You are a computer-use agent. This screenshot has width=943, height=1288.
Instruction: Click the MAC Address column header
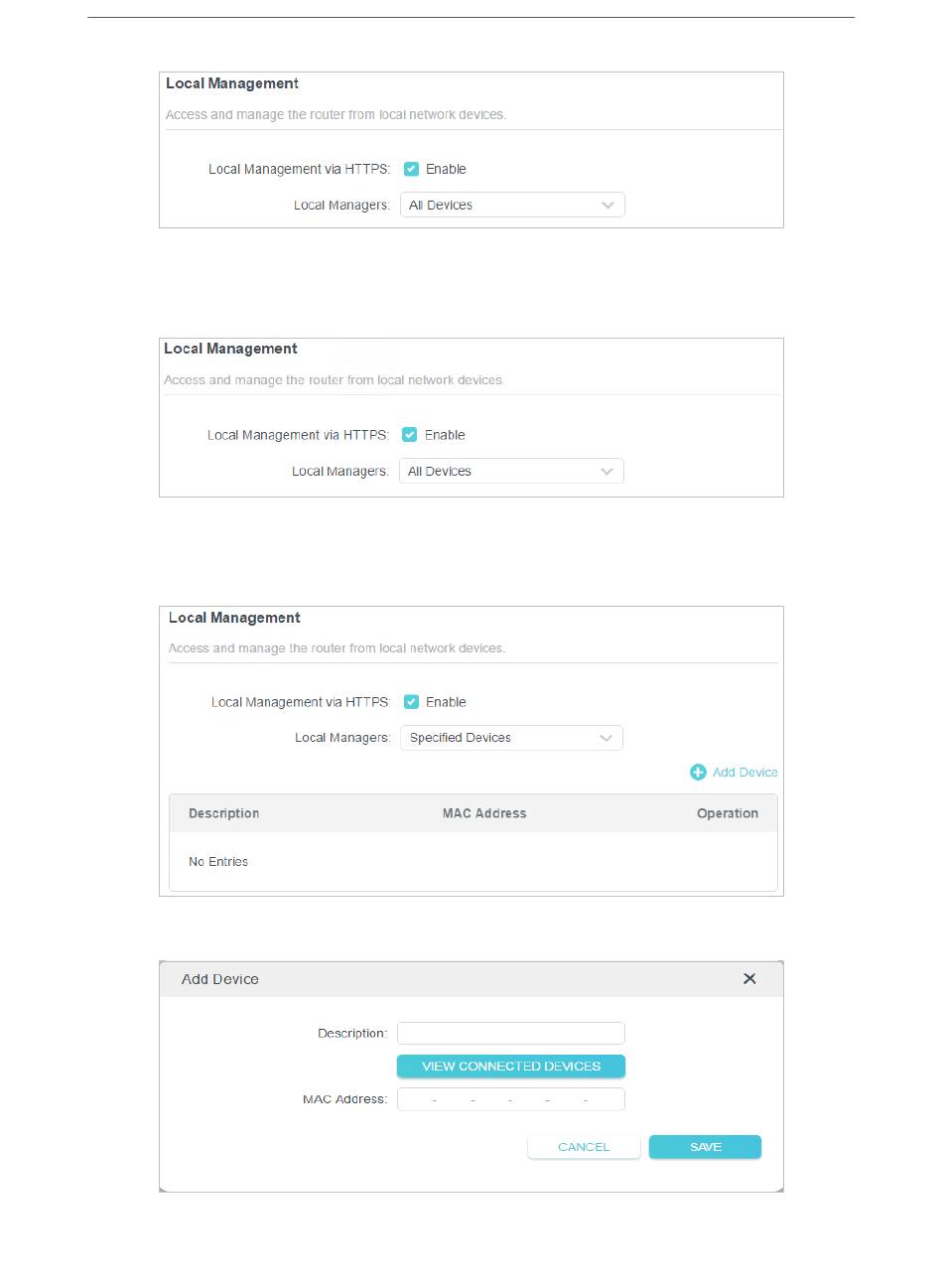[x=484, y=813]
